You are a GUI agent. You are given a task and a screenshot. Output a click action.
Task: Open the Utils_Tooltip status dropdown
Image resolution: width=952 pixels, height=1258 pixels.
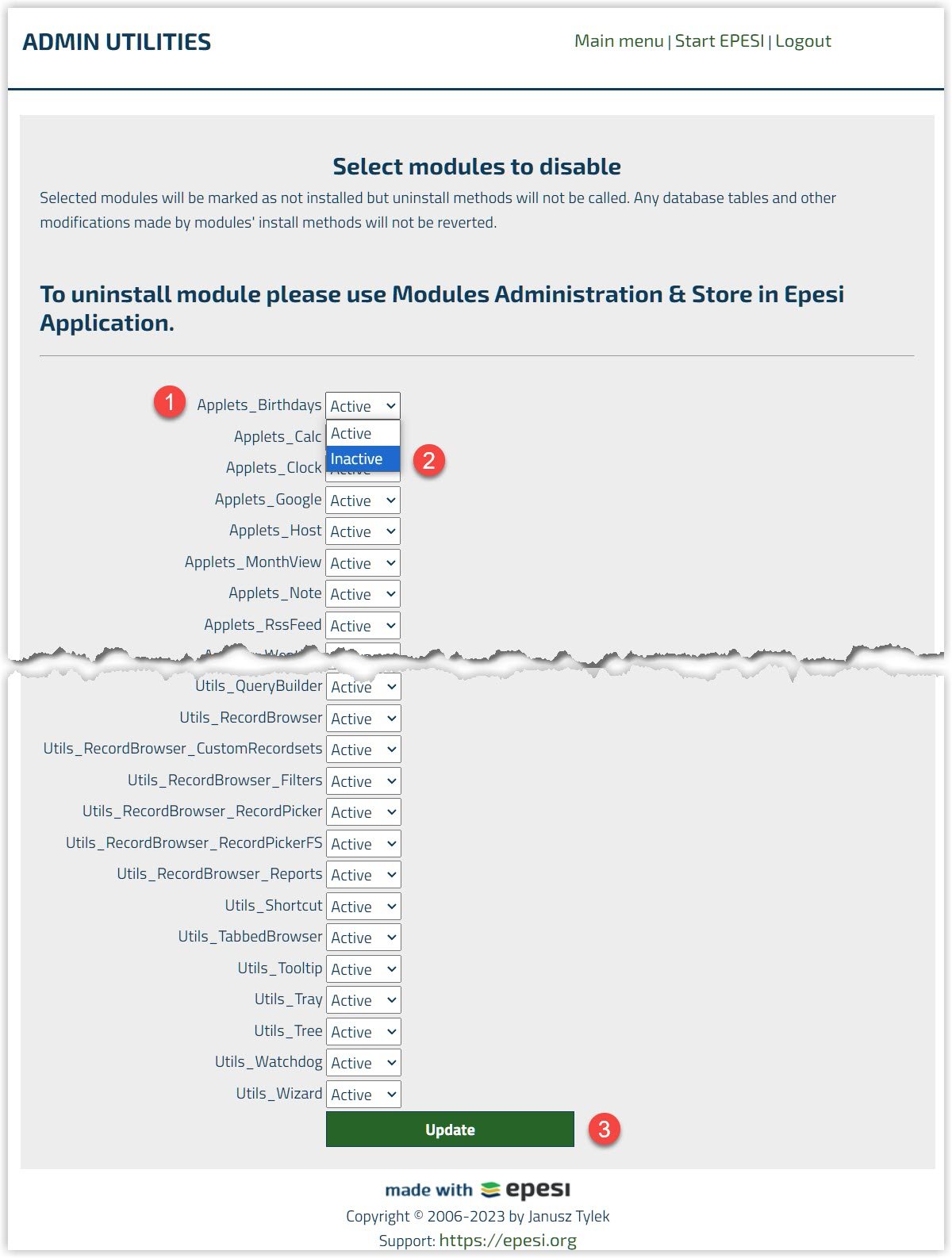click(363, 969)
